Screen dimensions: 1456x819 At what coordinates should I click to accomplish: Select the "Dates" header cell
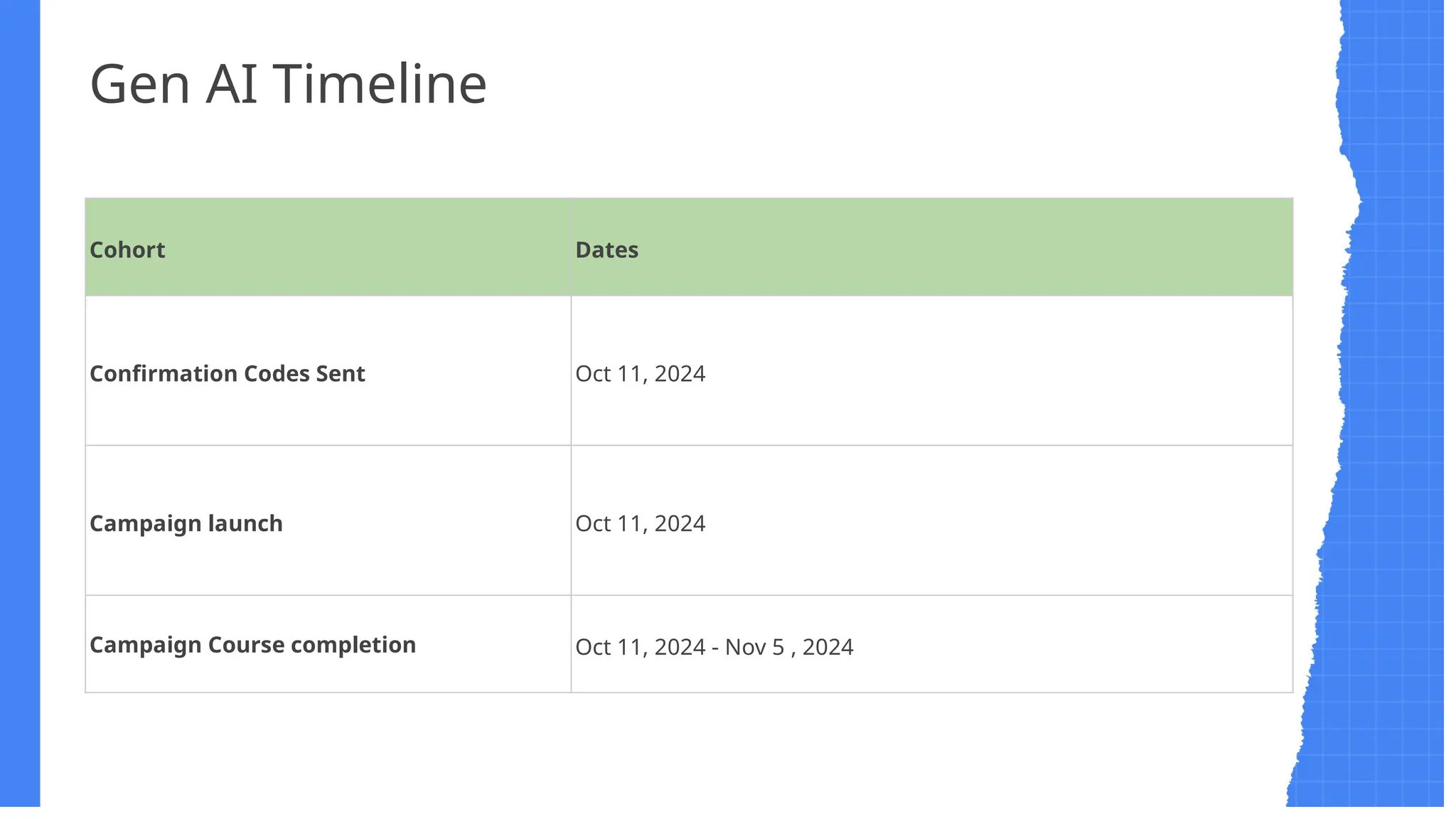pyautogui.click(x=606, y=250)
